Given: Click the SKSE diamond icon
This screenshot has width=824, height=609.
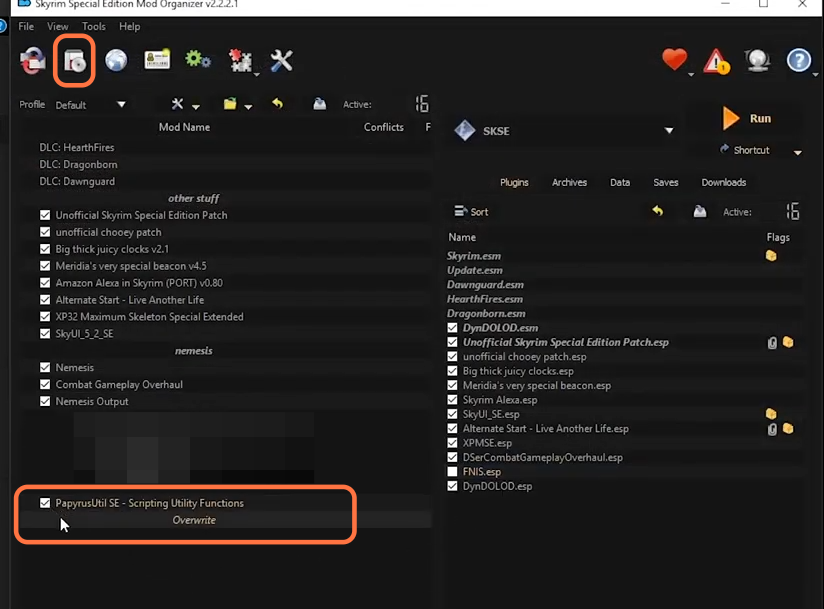Looking at the screenshot, I should coord(465,130).
